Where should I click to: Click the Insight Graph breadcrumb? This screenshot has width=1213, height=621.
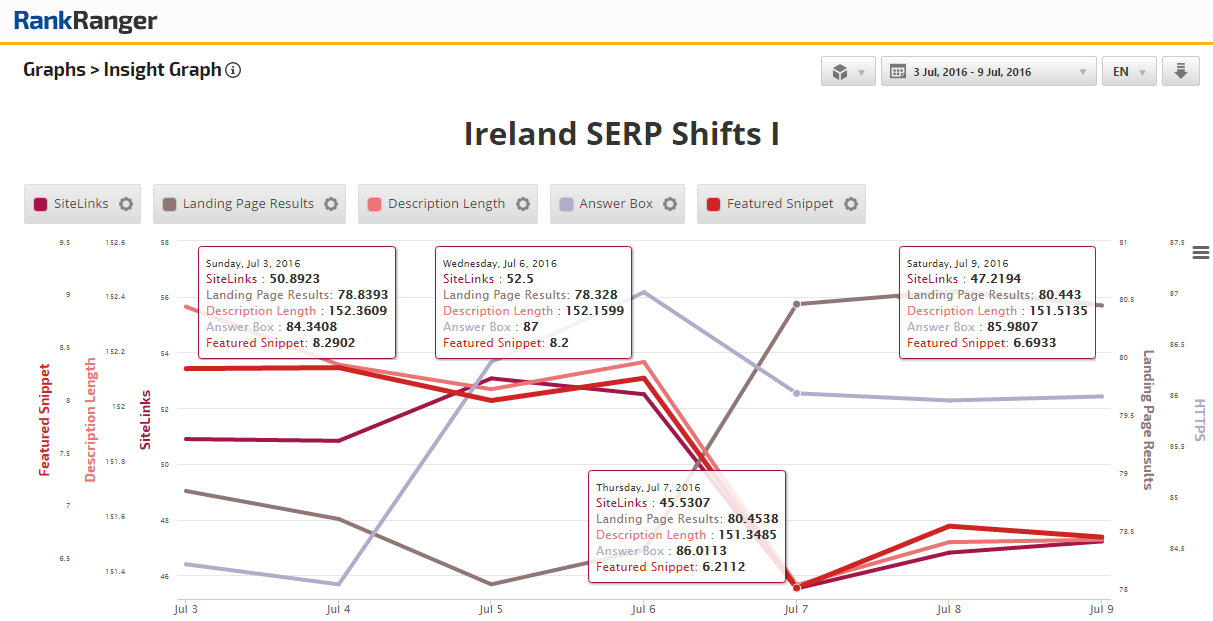coord(162,70)
